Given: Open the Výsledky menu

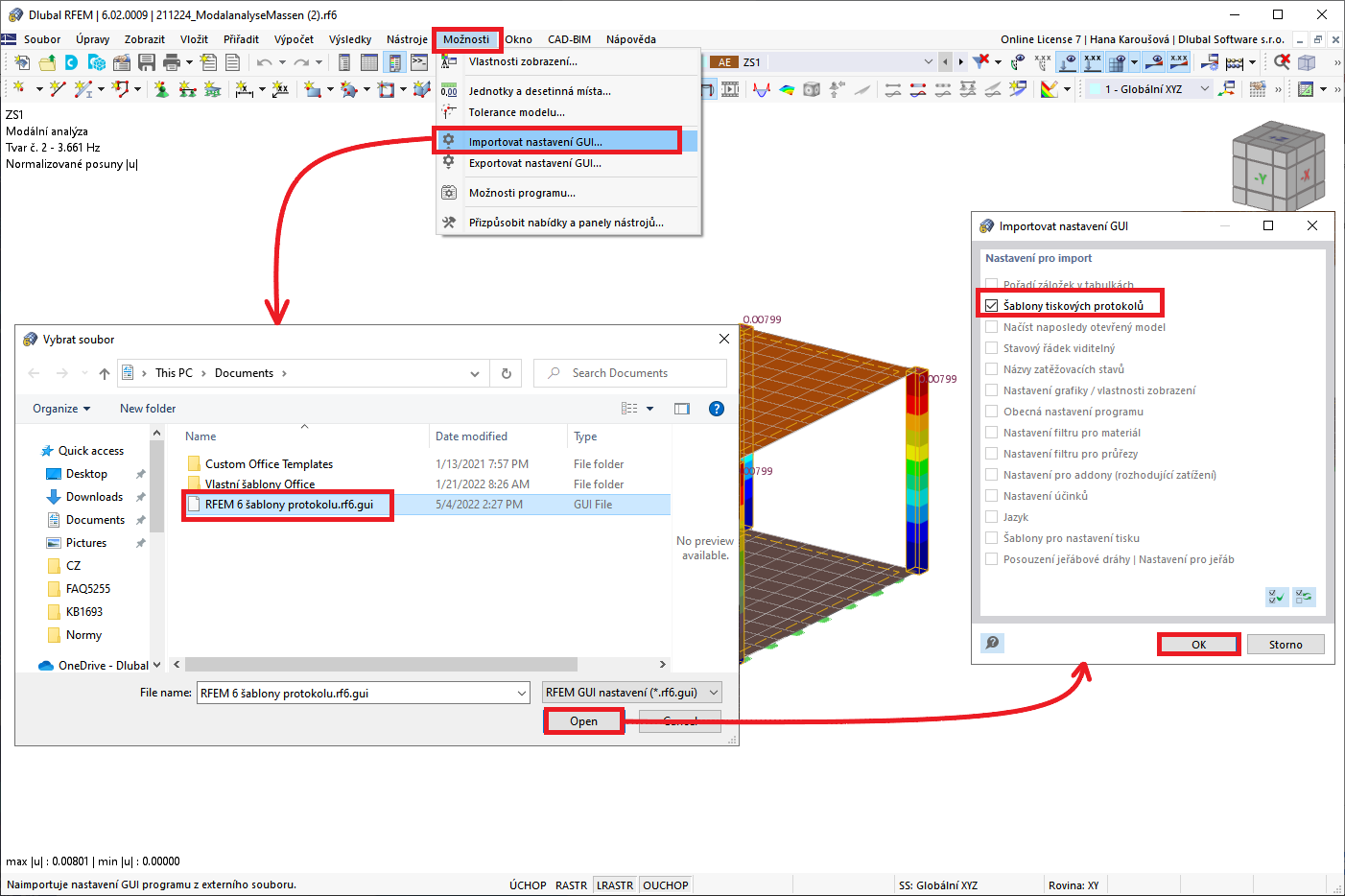Looking at the screenshot, I should [350, 39].
